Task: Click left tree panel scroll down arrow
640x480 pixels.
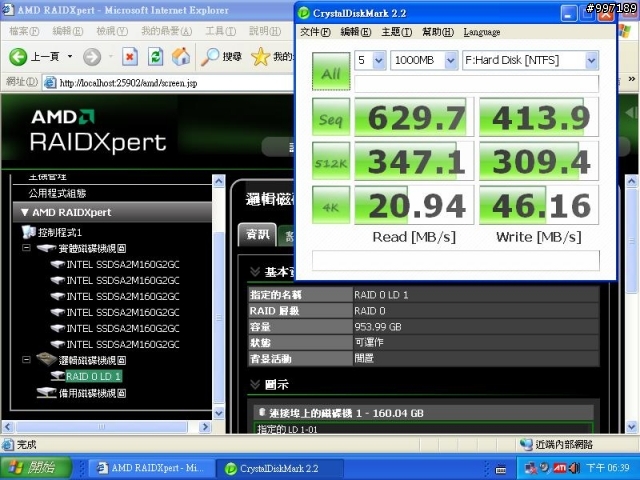Action: click(219, 413)
